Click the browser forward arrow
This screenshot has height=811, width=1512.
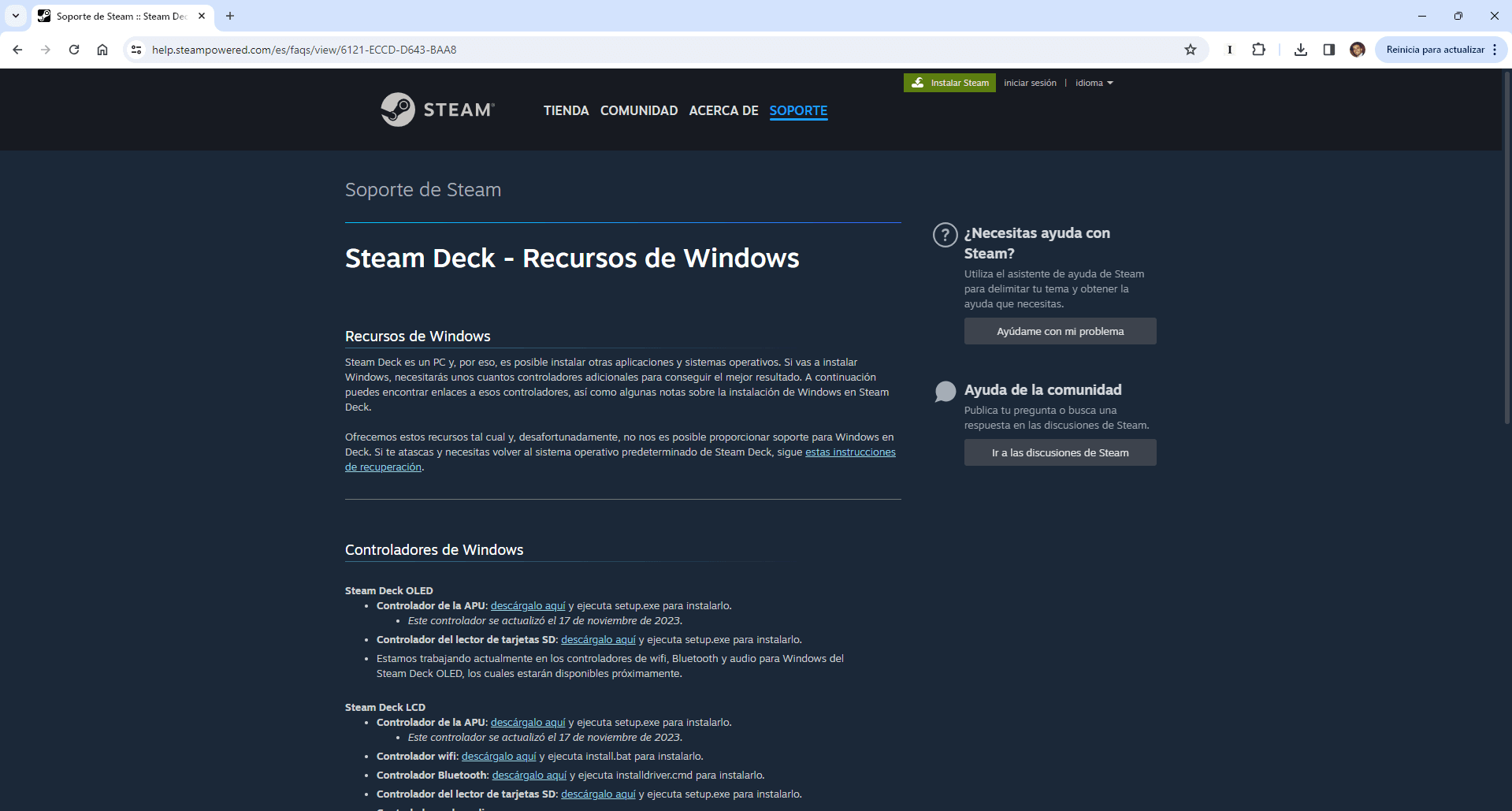[46, 50]
